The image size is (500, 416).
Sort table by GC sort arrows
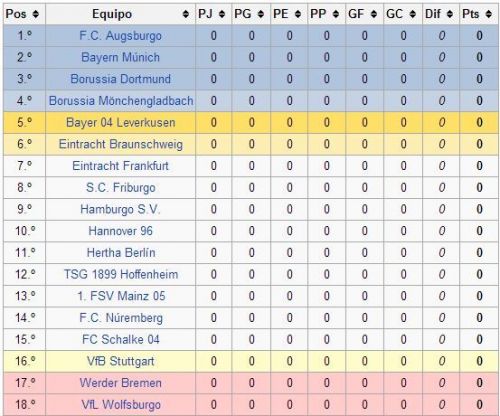click(413, 14)
